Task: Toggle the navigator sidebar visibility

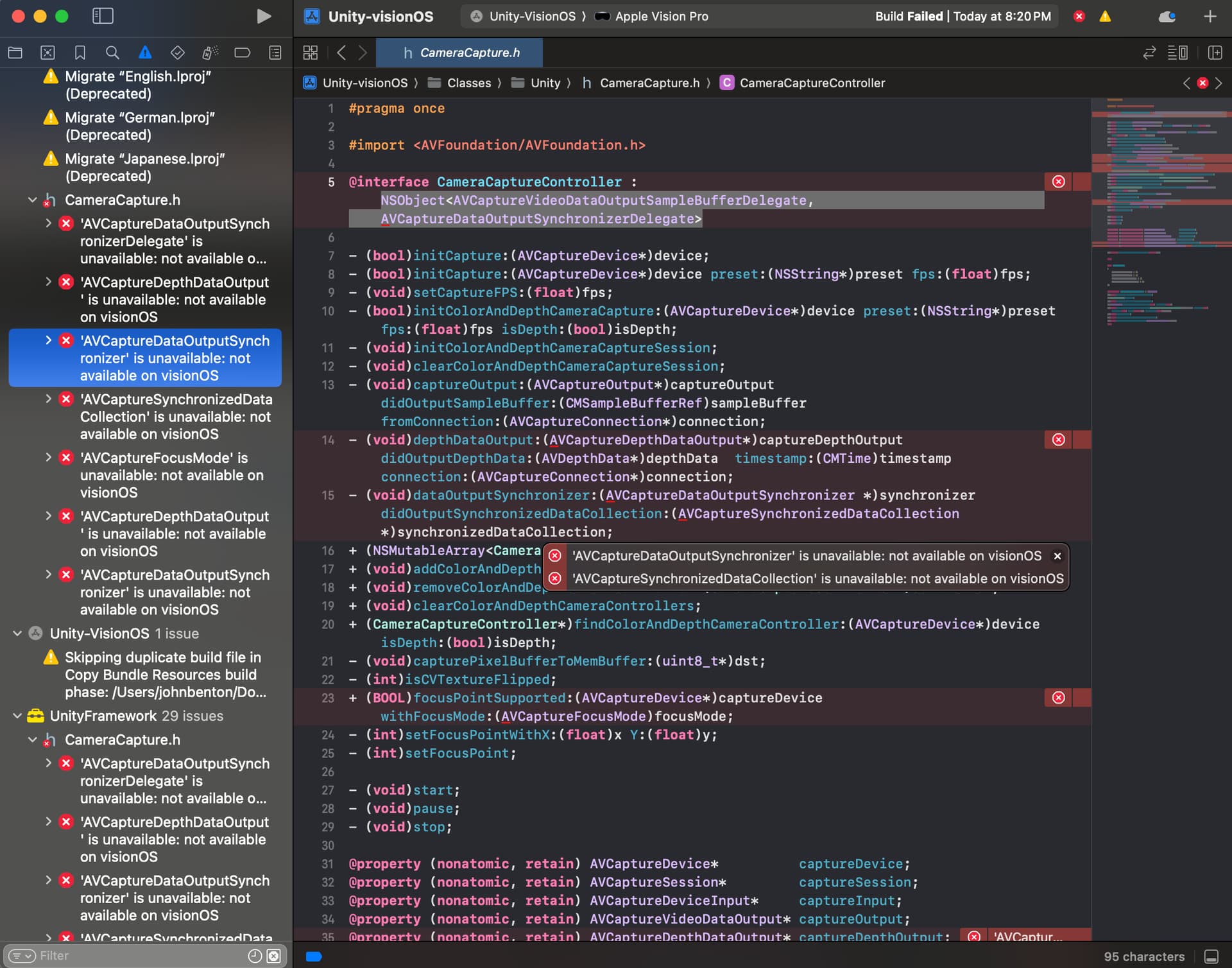Action: pos(103,16)
